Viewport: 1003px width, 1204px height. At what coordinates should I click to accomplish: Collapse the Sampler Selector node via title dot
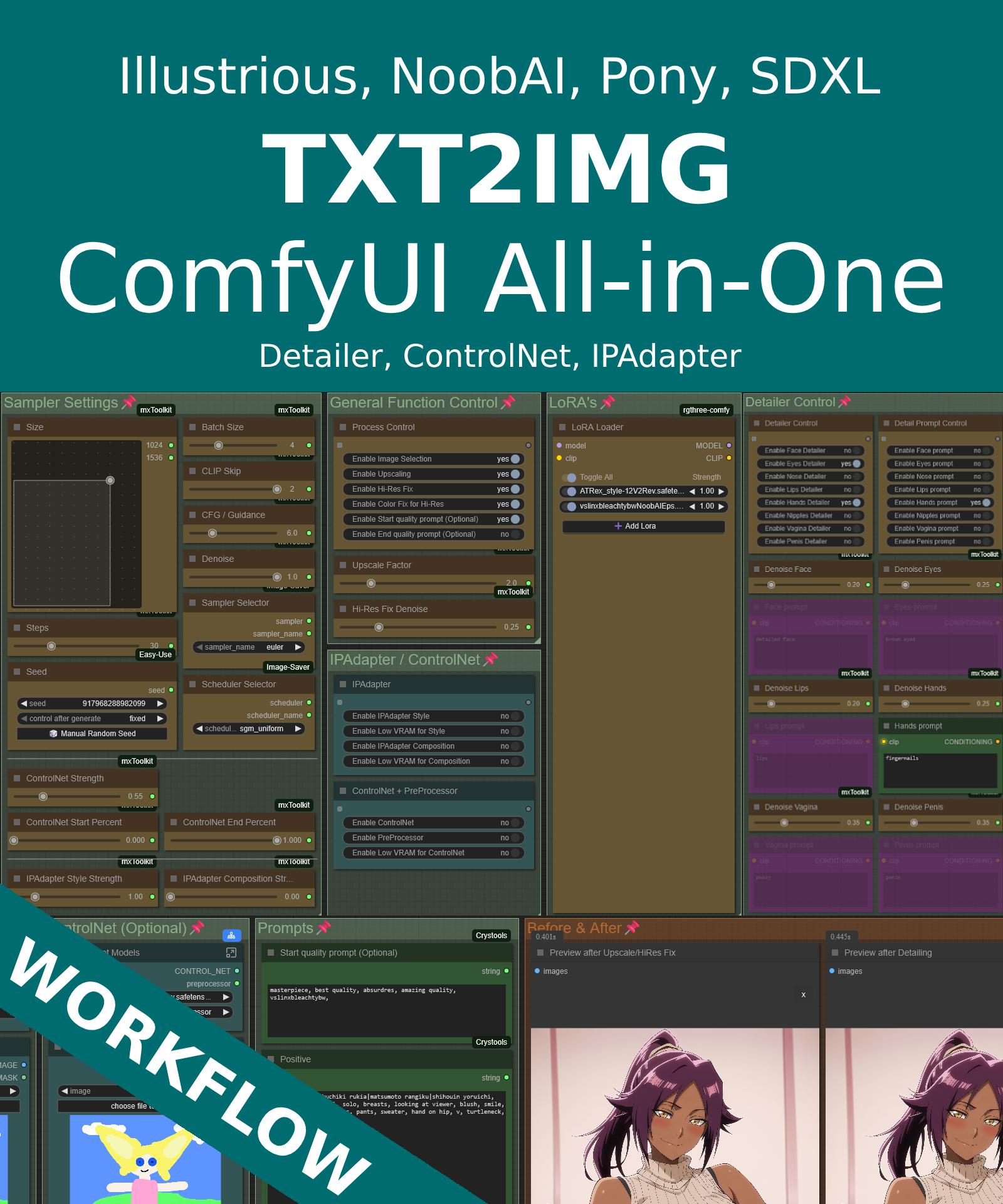(x=192, y=603)
